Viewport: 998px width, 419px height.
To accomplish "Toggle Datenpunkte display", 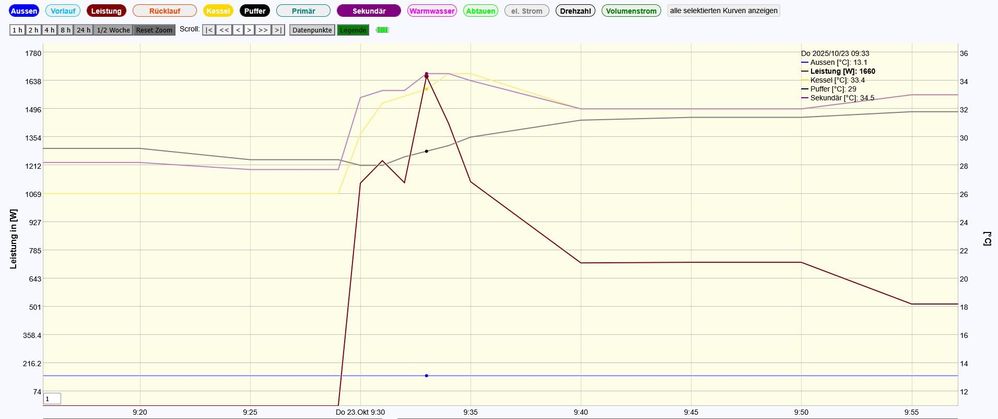I will point(312,30).
